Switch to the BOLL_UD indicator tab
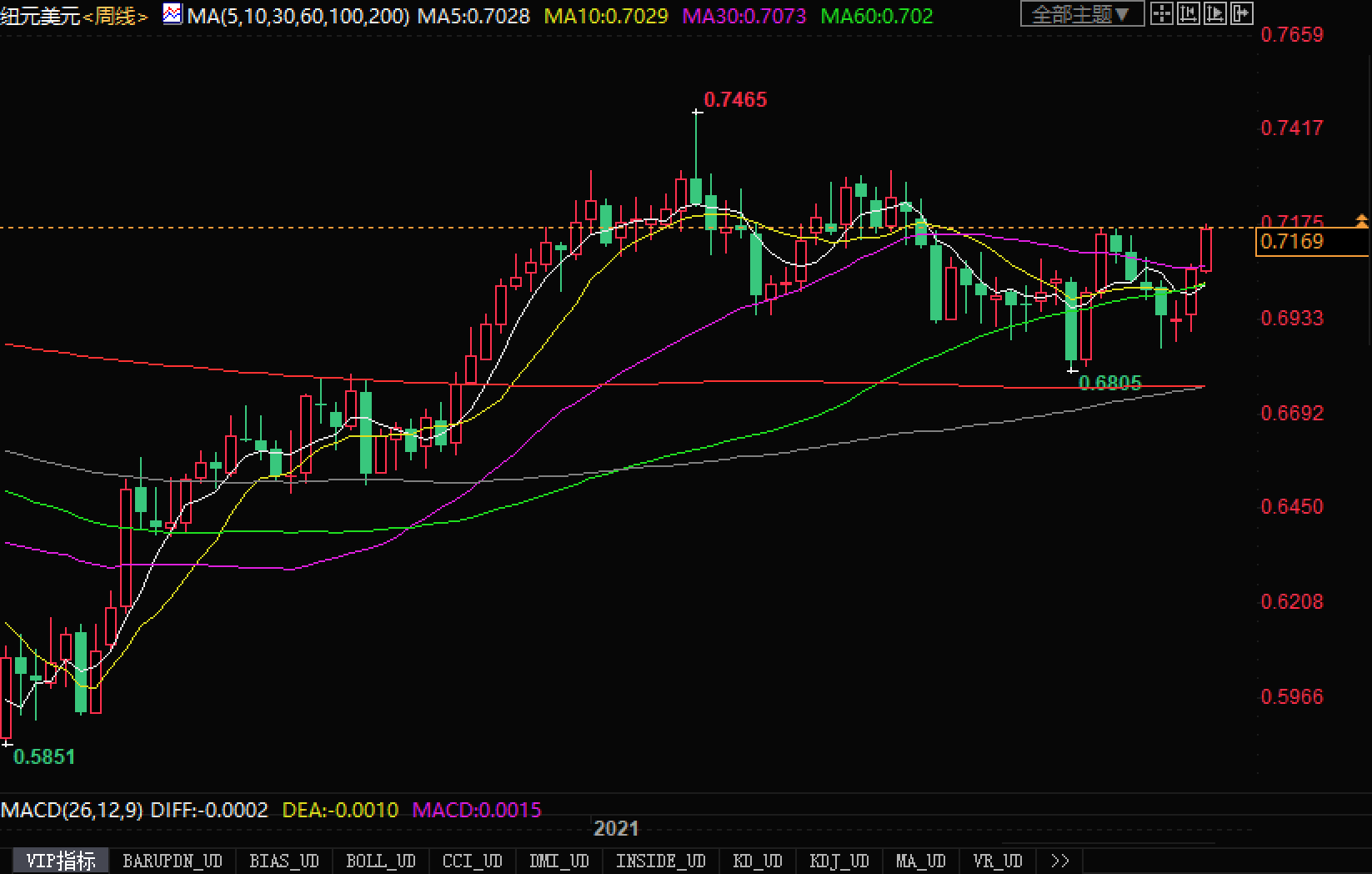 pyautogui.click(x=380, y=861)
